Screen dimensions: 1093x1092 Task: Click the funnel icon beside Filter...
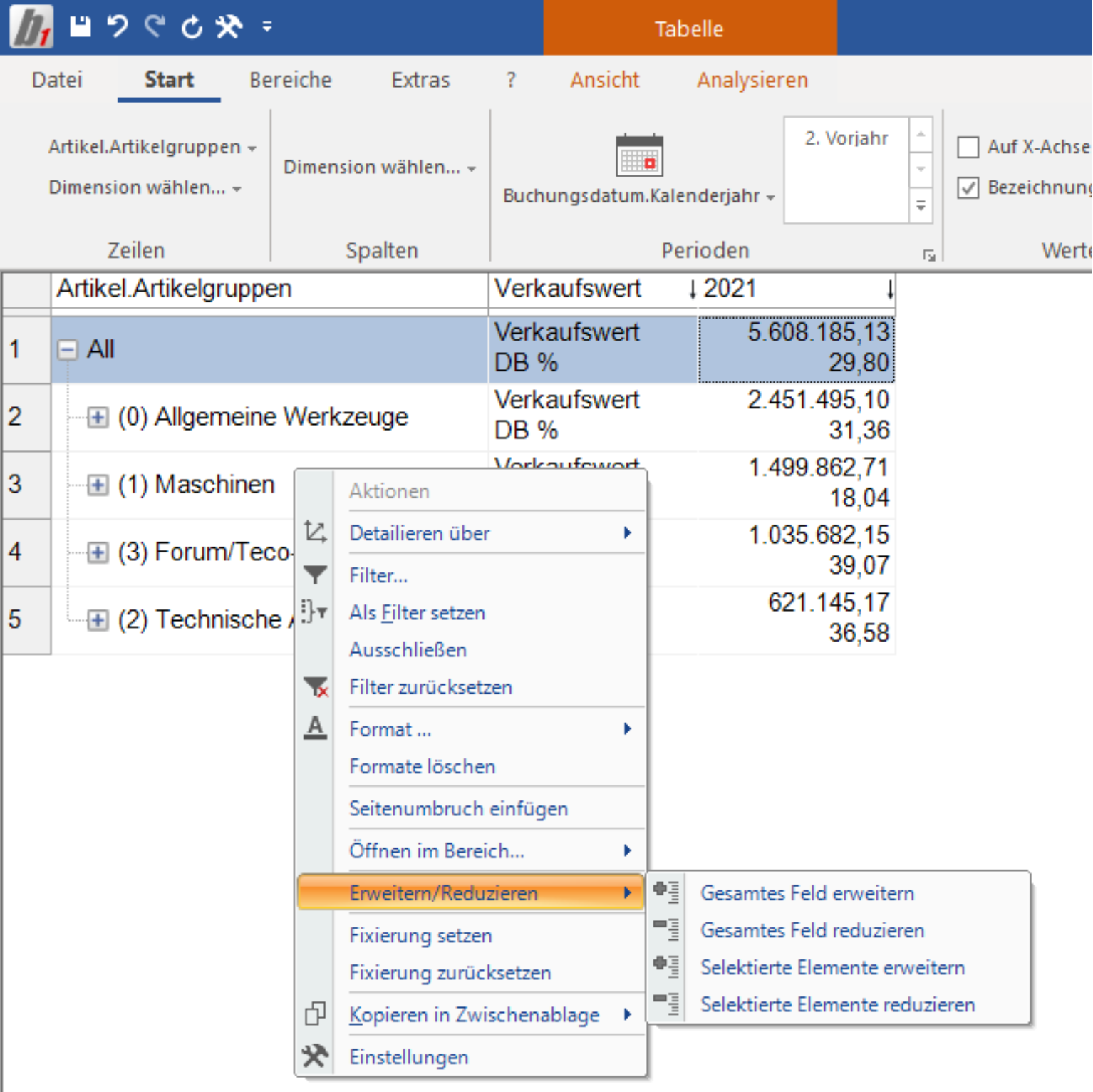pos(315,575)
